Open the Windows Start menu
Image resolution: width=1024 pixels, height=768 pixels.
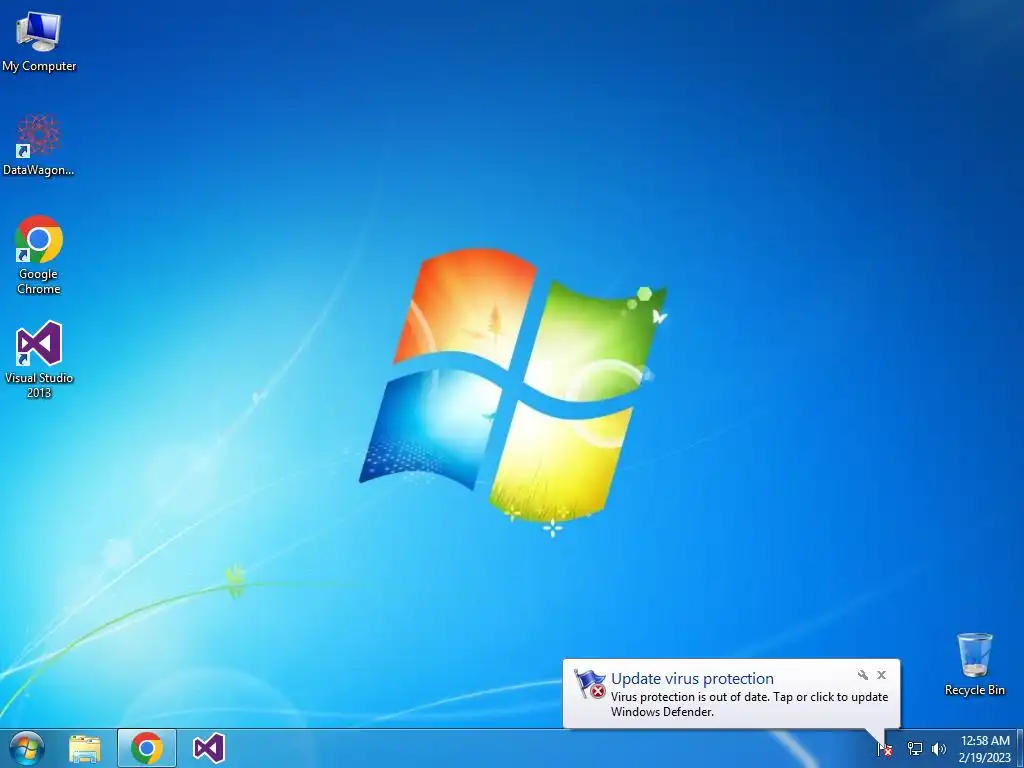tap(27, 748)
